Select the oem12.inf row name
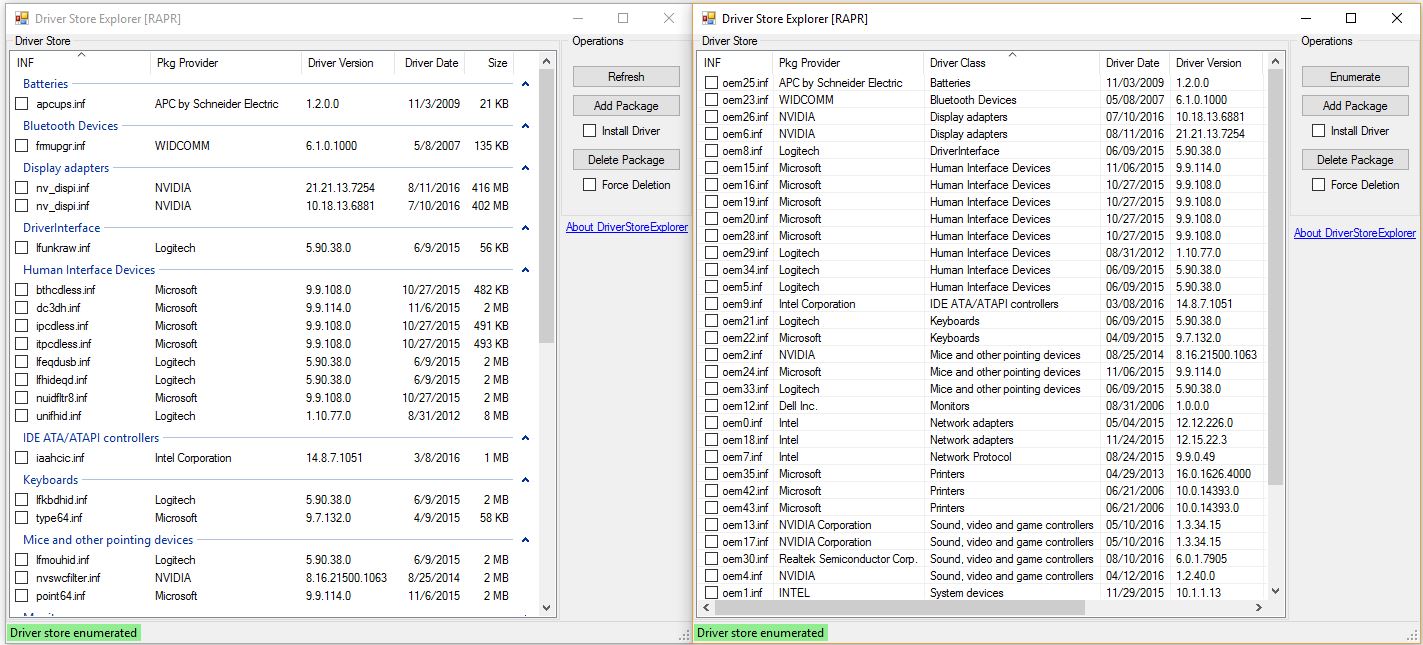Viewport: 1423px width, 645px height. [x=745, y=406]
